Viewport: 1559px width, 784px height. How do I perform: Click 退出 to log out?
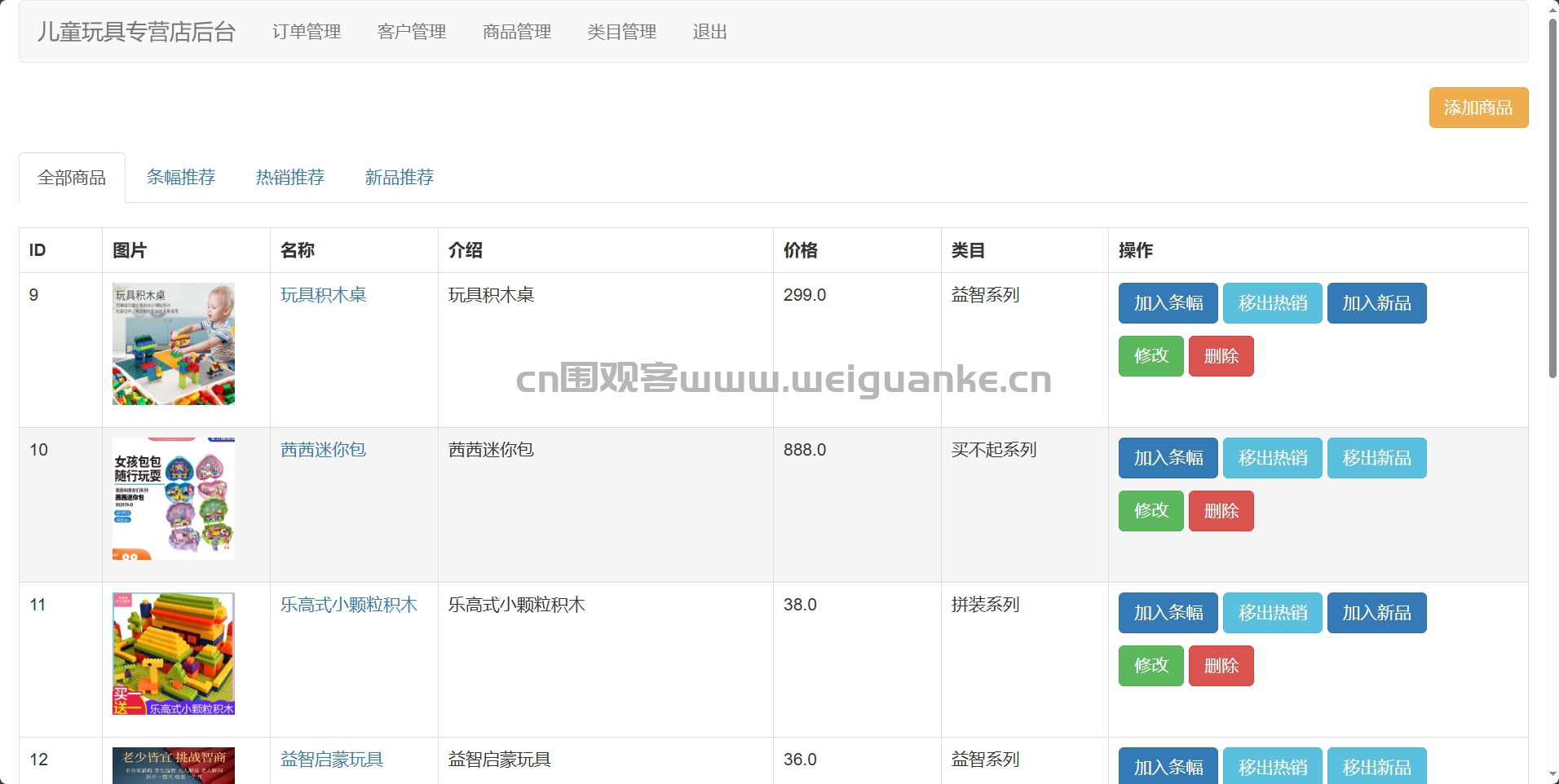pos(709,32)
